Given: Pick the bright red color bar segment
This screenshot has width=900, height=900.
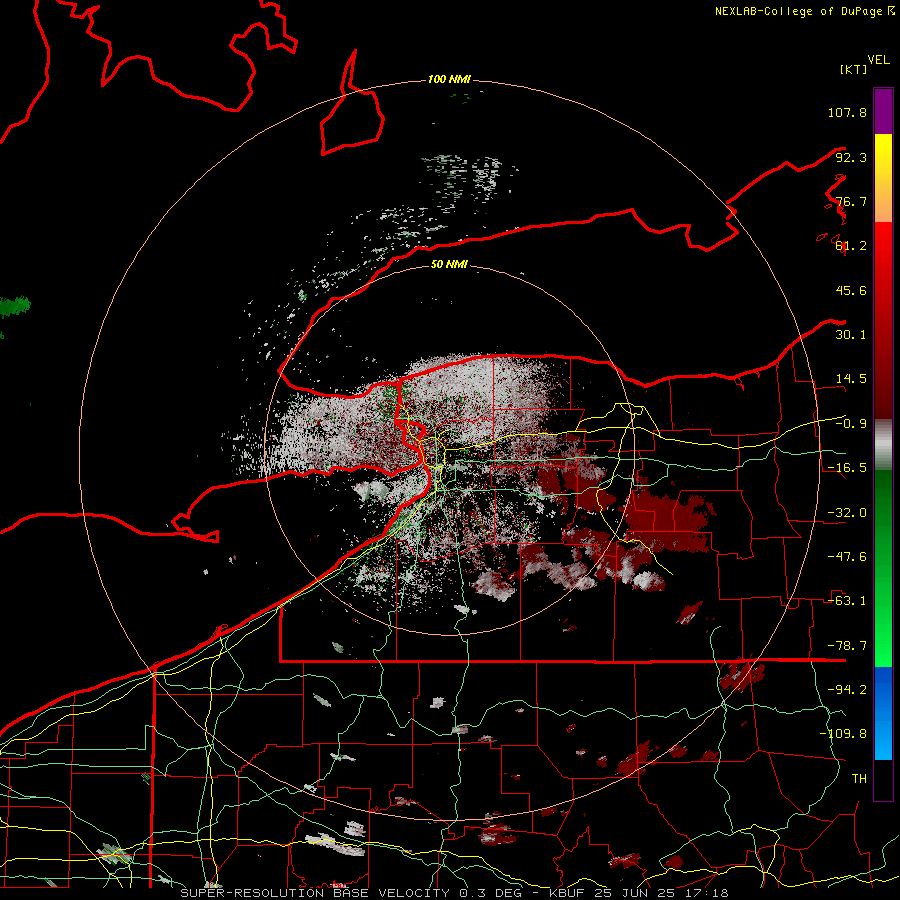Looking at the screenshot, I should 883,247.
